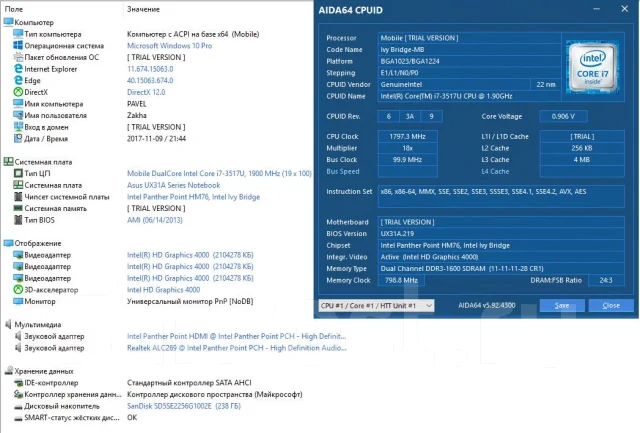640x433 pixels.
Task: Open the SanDisk SD5SE2256G1002E drive link
Action: click(184, 406)
